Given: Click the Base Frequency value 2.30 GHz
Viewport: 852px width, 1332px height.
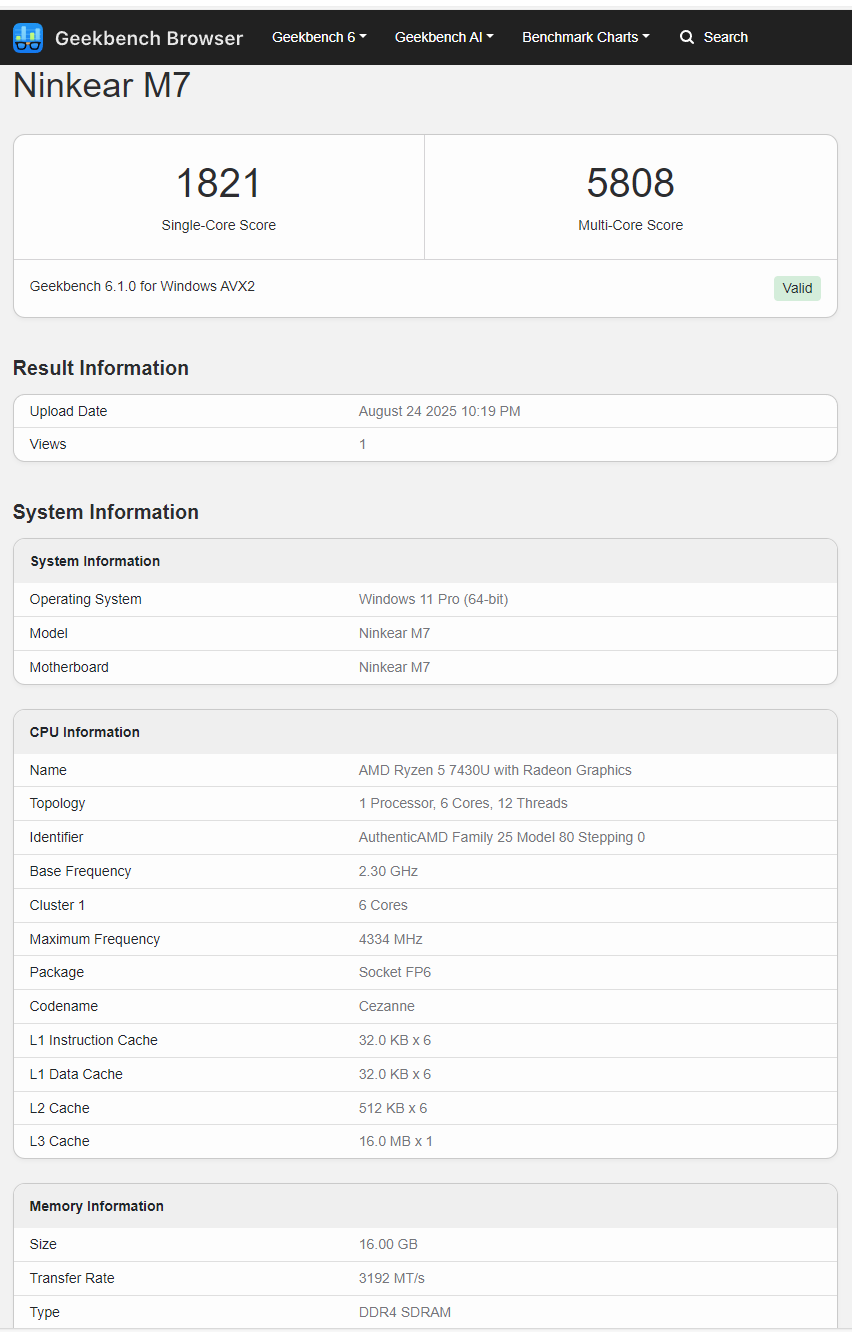Looking at the screenshot, I should click(388, 871).
